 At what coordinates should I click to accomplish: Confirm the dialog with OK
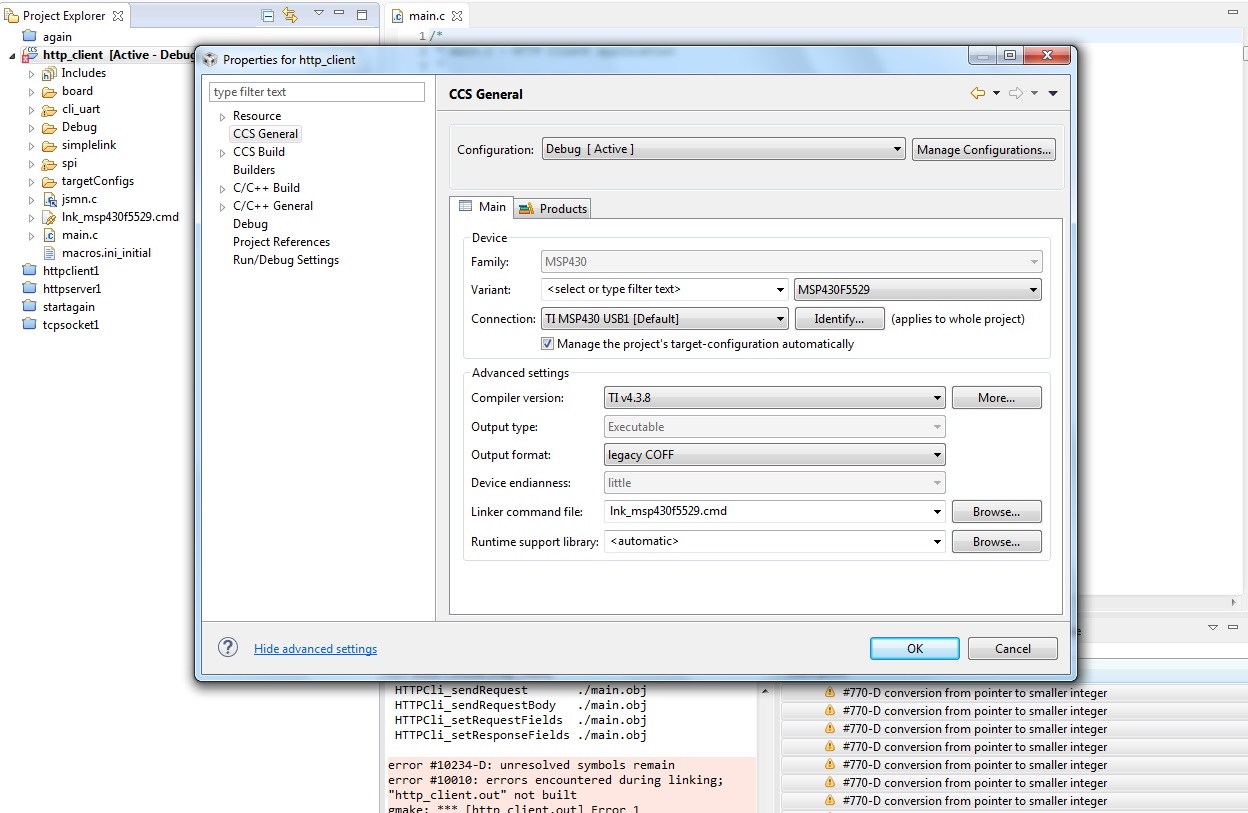point(914,648)
